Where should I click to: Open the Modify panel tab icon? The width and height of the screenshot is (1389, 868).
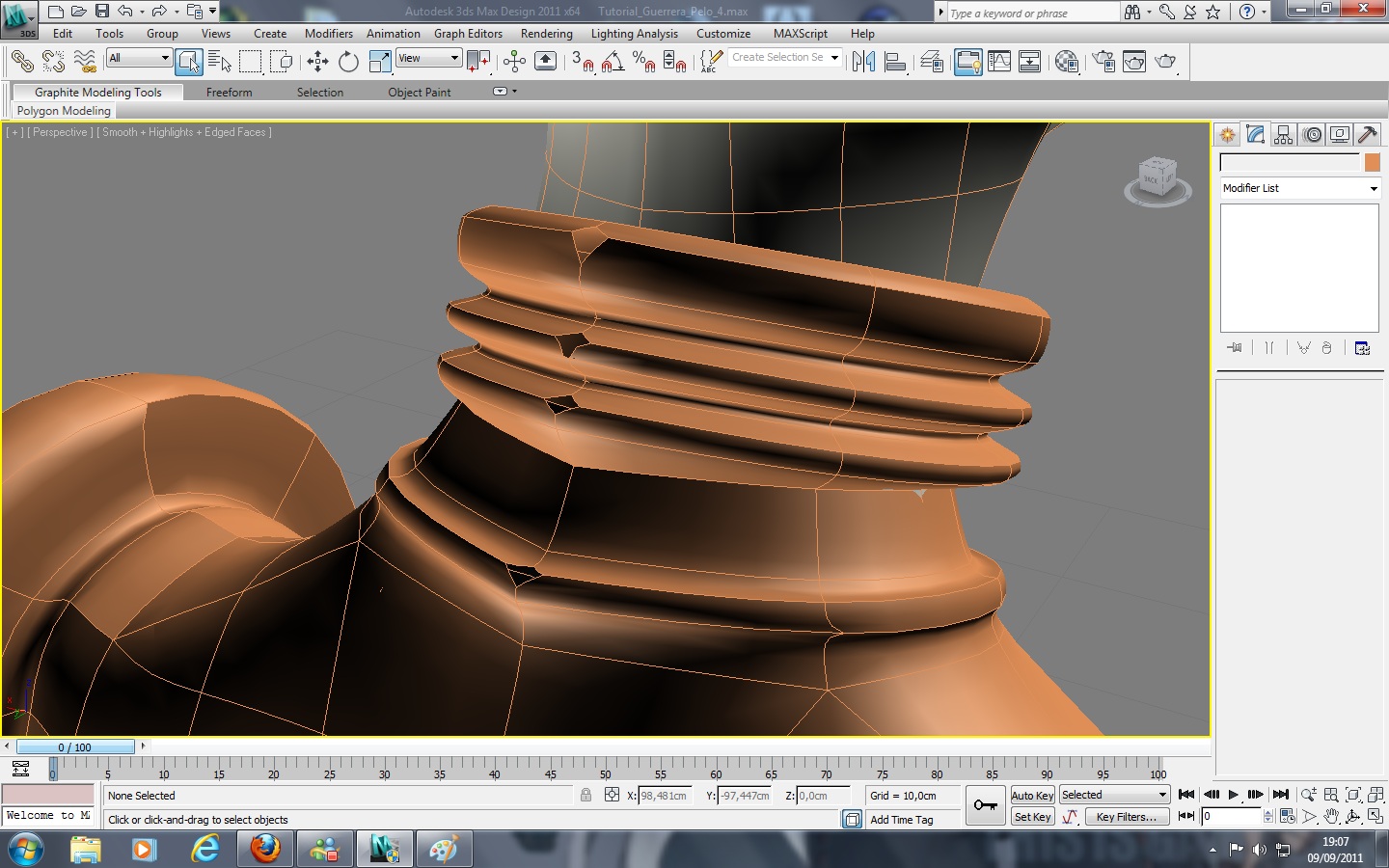[1255, 135]
